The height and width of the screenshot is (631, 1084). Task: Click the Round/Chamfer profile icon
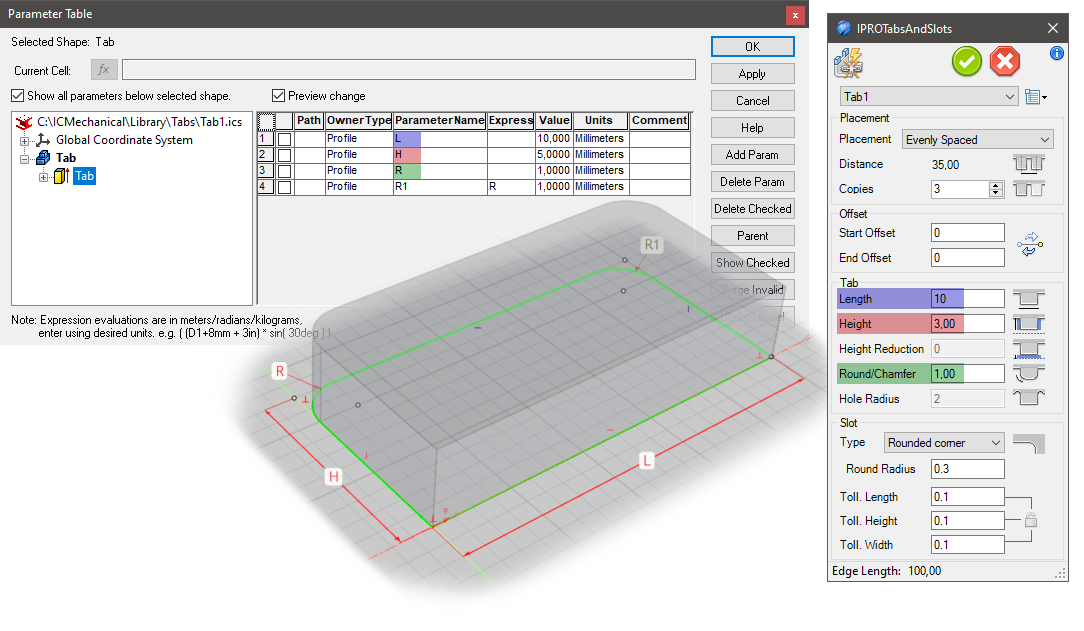click(1030, 373)
